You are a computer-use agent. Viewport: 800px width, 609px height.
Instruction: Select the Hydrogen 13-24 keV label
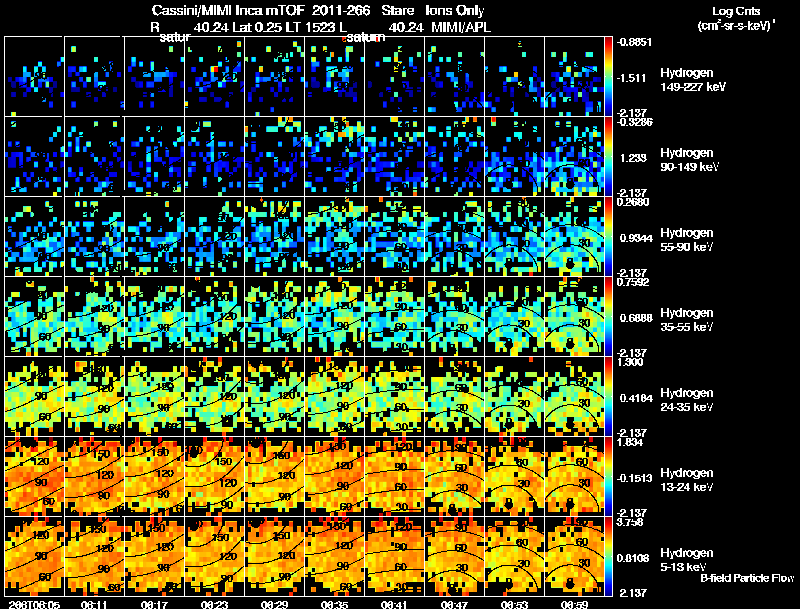click(x=687, y=480)
